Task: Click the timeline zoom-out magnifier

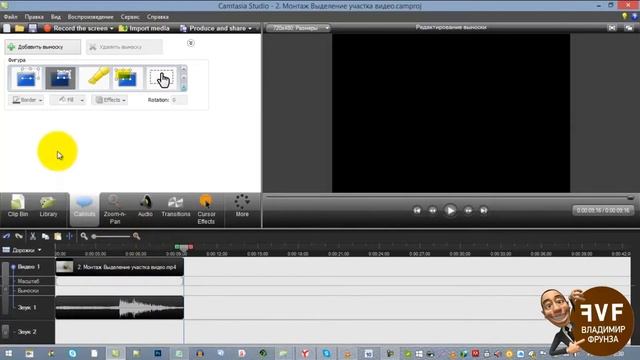Action: tap(84, 236)
